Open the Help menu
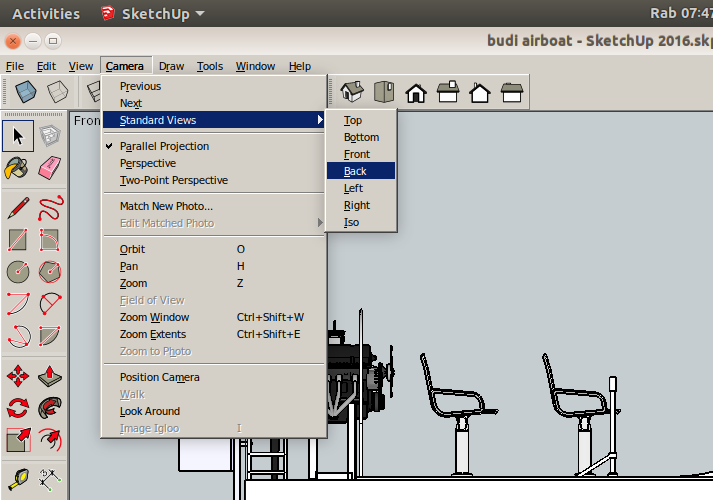The image size is (713, 500). tap(300, 66)
